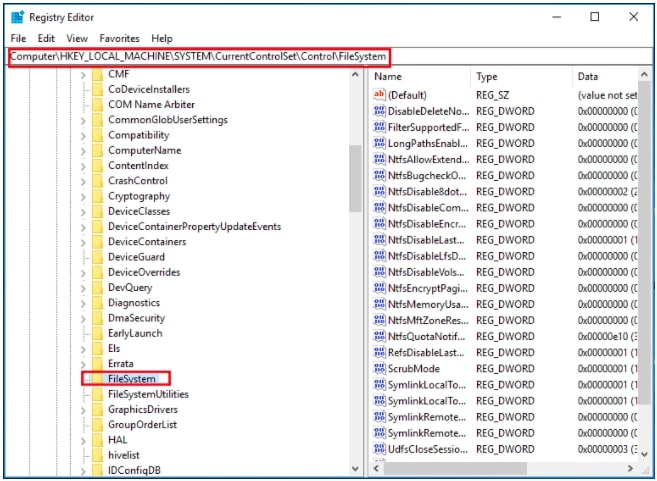Expand the CommonGlobUserSettings key
The image size is (657, 481).
tap(83, 120)
